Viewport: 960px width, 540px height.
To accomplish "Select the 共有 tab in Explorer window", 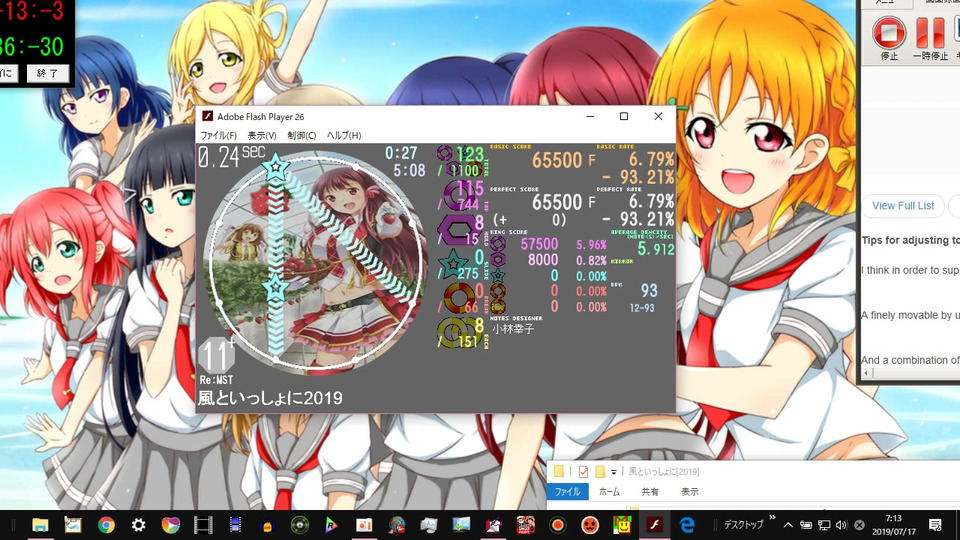I will pos(650,492).
